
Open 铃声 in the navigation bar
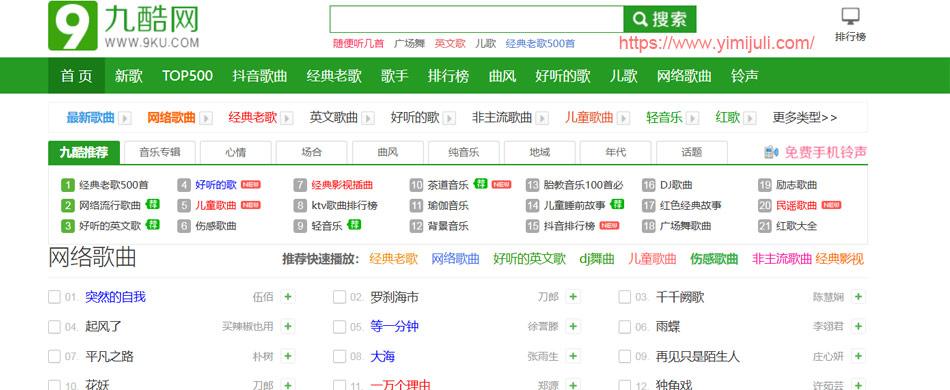point(745,76)
